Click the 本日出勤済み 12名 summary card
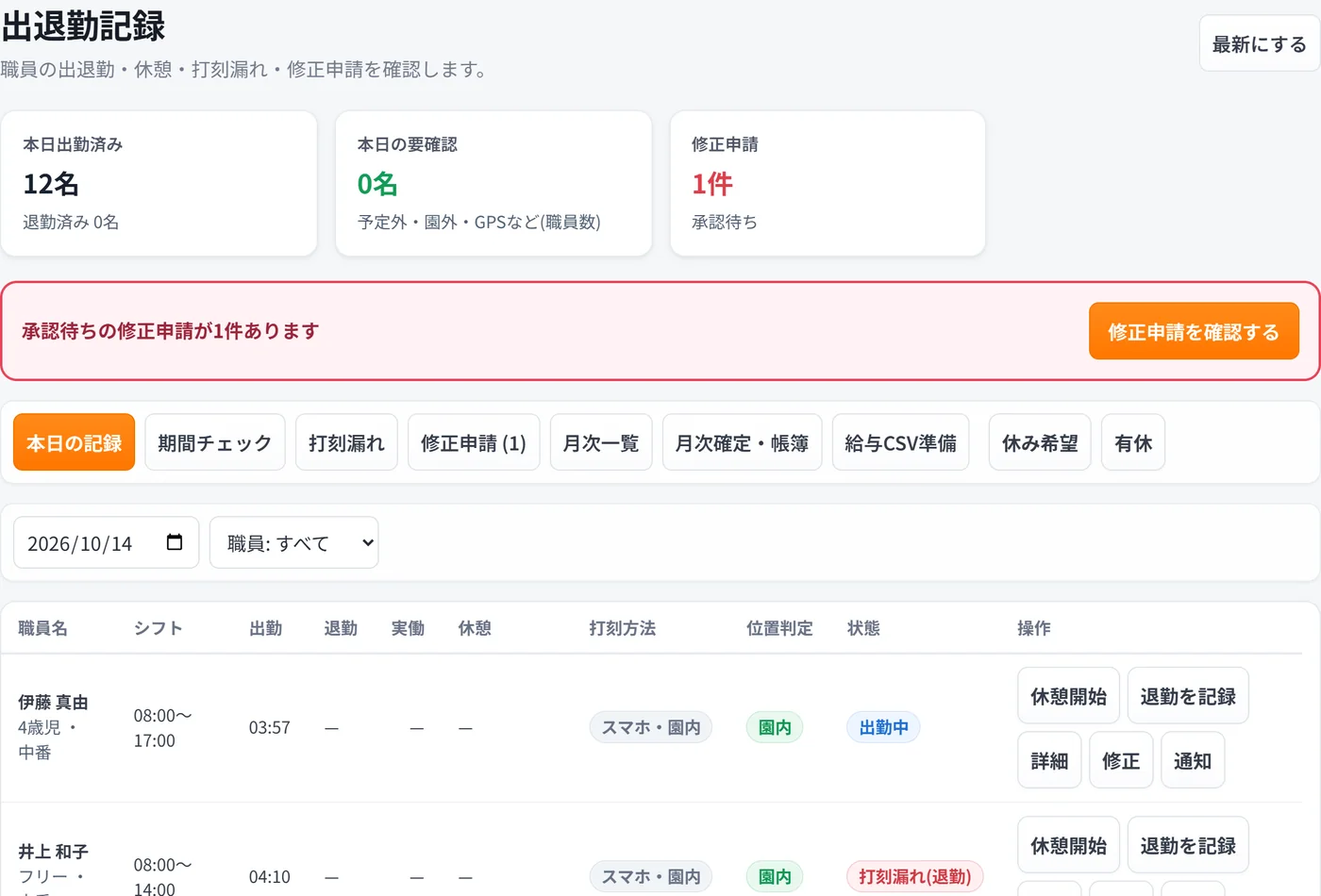 pyautogui.click(x=159, y=183)
